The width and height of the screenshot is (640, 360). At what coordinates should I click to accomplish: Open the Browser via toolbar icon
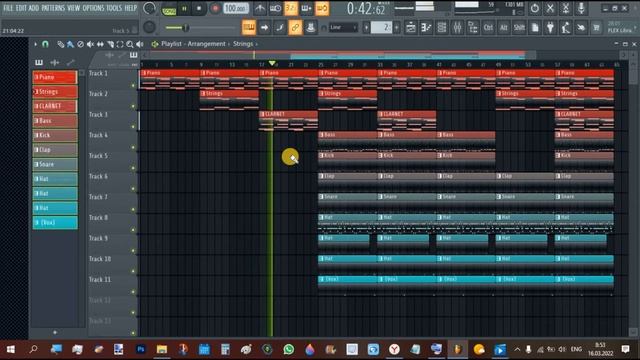tap(473, 27)
